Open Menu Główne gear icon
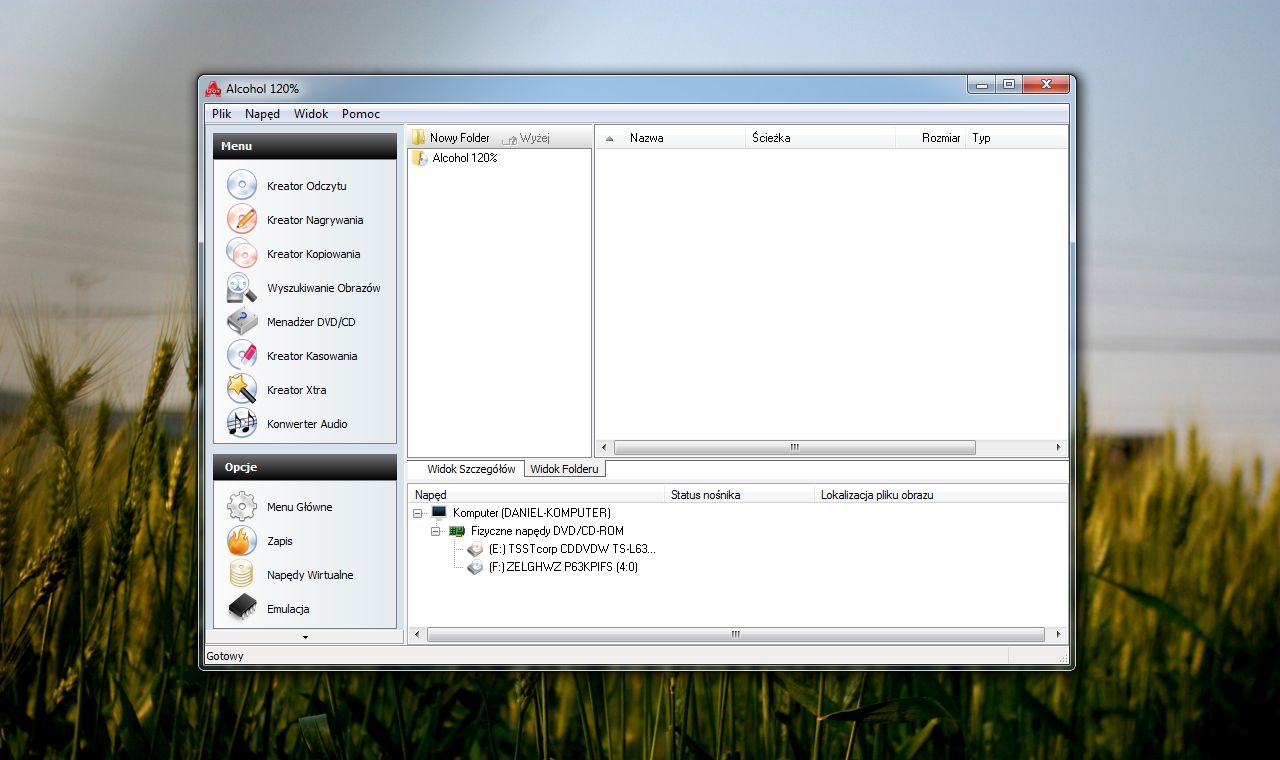This screenshot has width=1280, height=760. [x=242, y=507]
